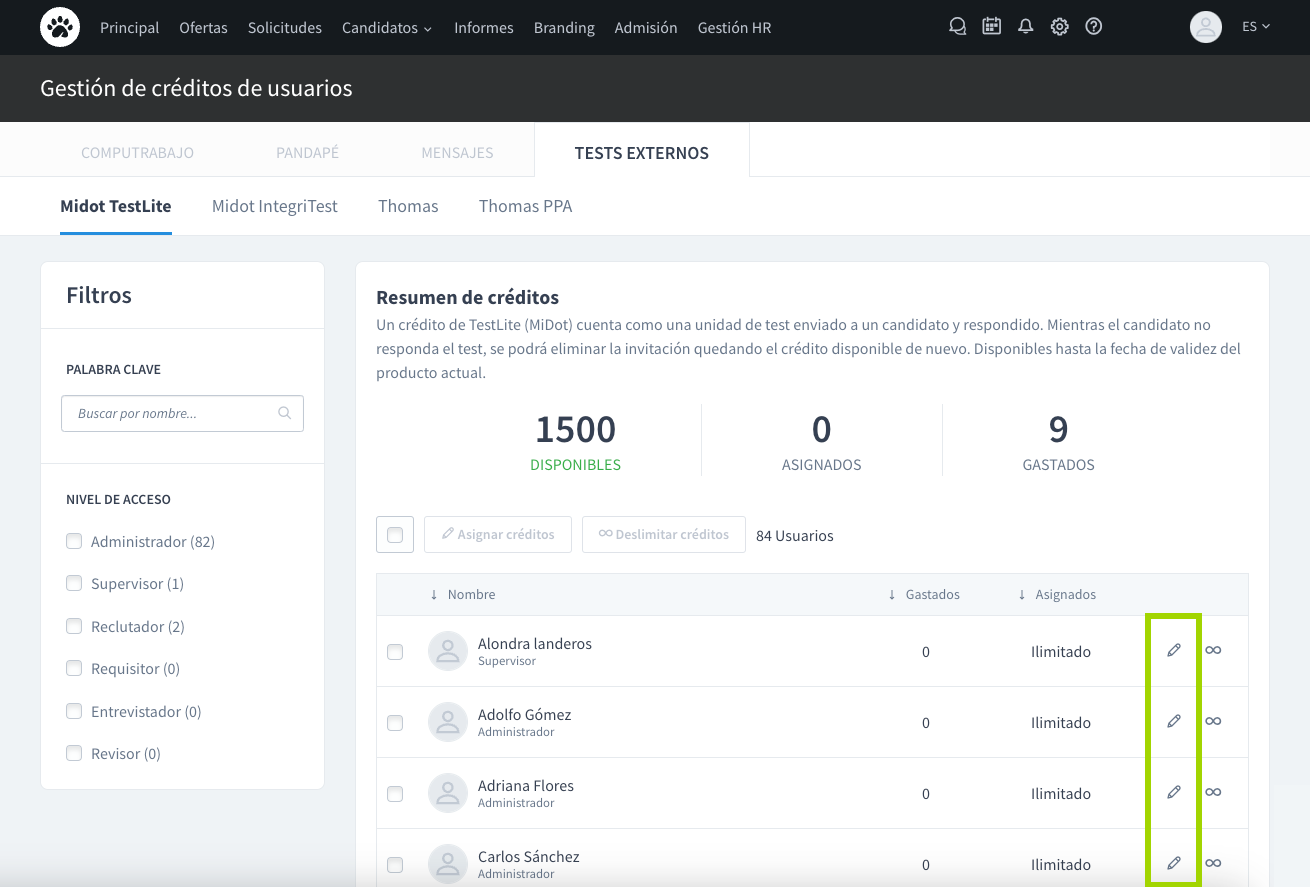This screenshot has width=1310, height=887.
Task: Open the notifications bell
Action: (x=1025, y=27)
